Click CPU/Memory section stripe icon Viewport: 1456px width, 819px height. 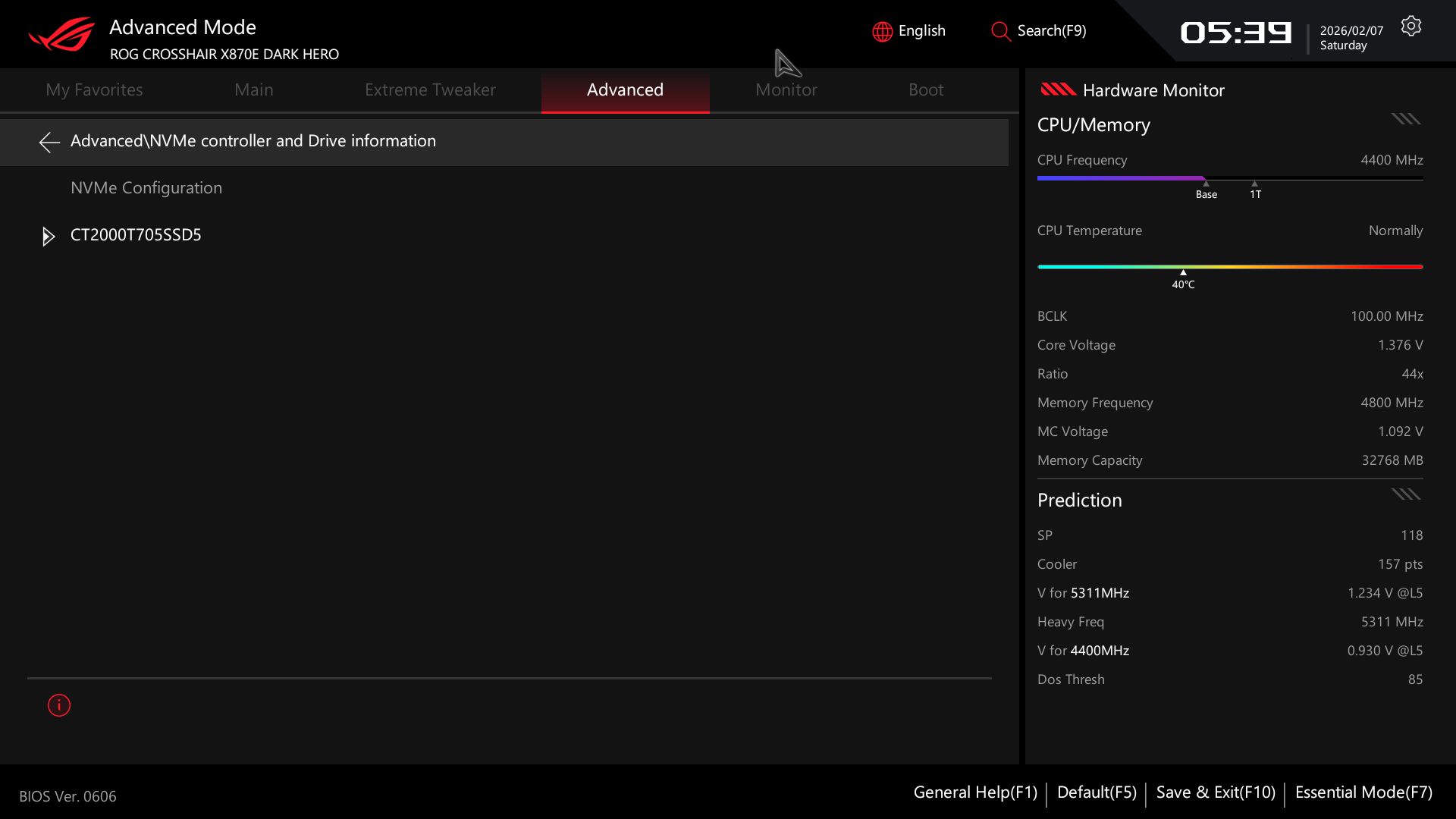point(1405,119)
